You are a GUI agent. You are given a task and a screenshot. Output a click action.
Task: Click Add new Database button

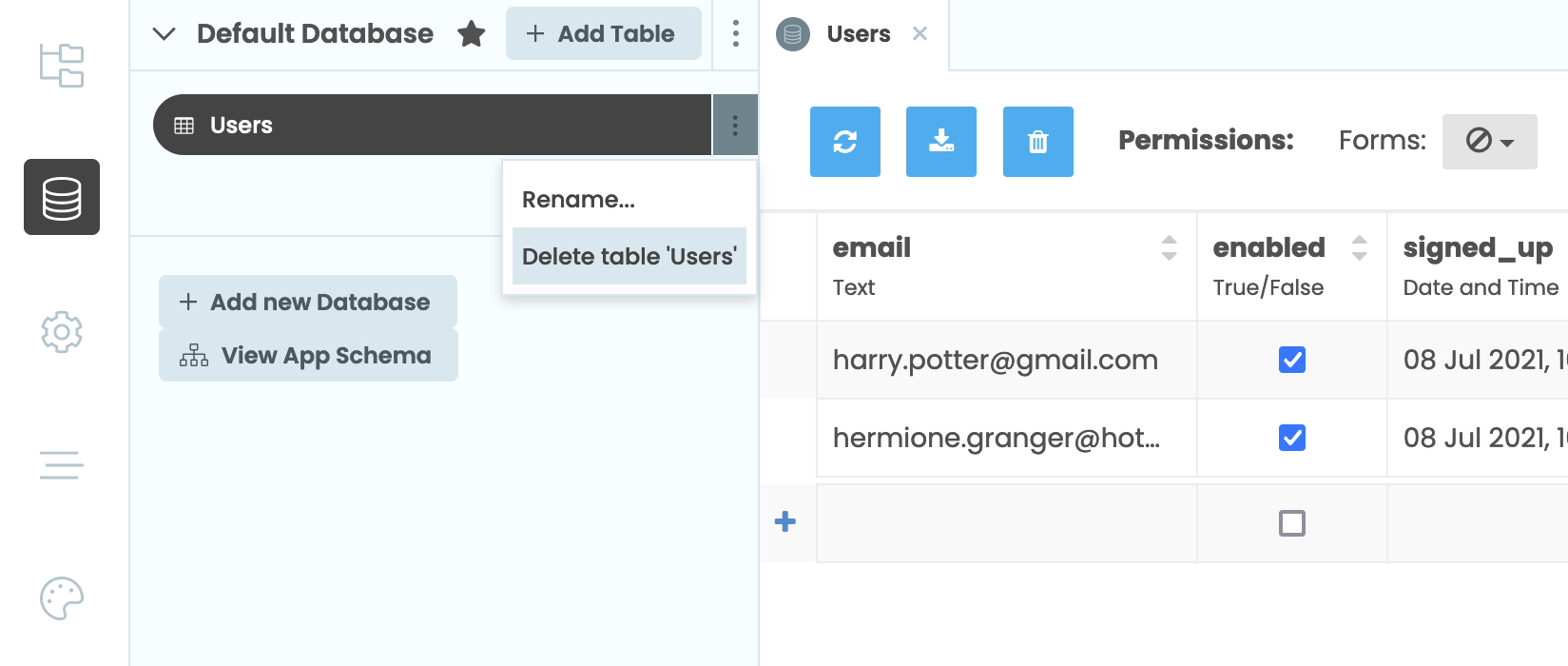(x=307, y=302)
